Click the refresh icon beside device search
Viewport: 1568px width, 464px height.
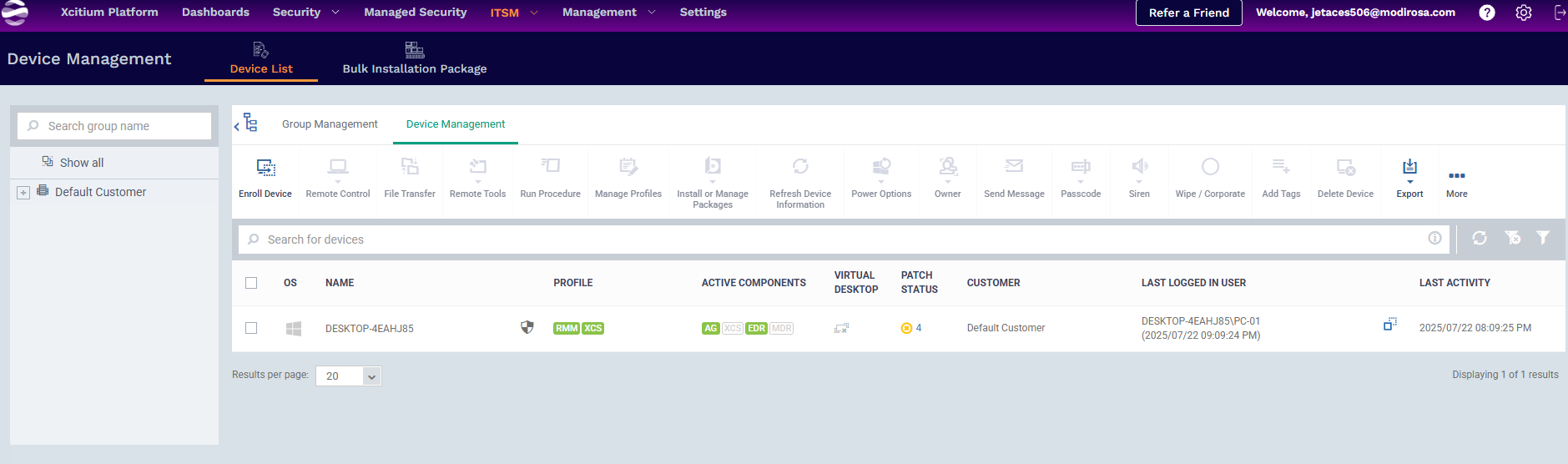[x=1480, y=239]
